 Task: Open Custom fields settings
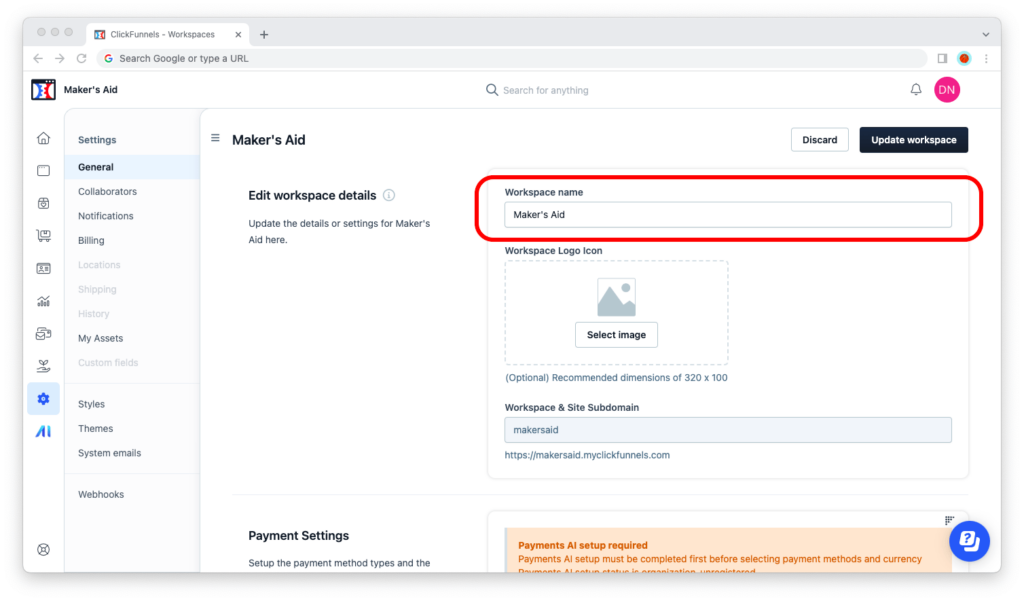coord(108,363)
